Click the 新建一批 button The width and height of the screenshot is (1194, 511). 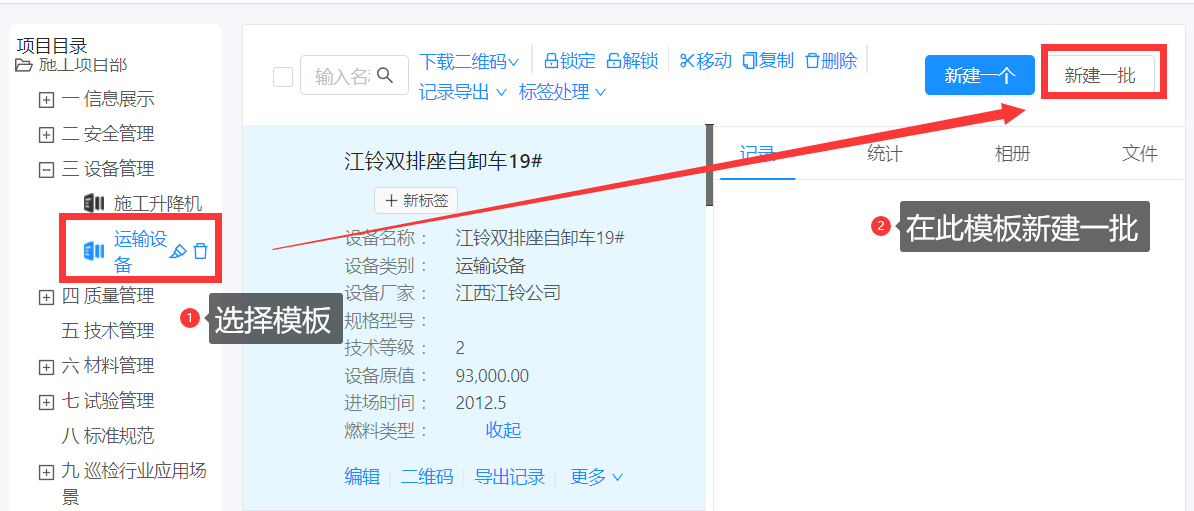(x=1100, y=76)
